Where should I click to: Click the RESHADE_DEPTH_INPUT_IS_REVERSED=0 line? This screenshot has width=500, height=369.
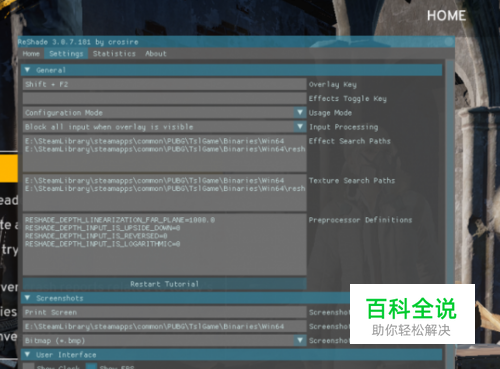96,236
